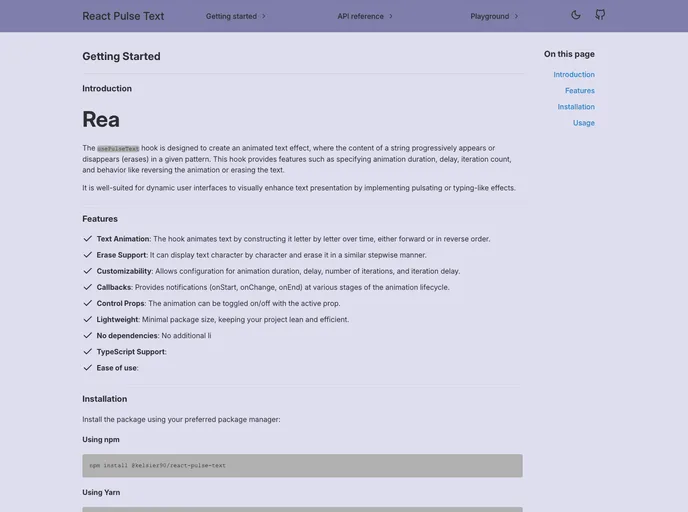Image resolution: width=688 pixels, height=512 pixels.
Task: Click the checkmark icon beside Callbacks
Action: 87,287
